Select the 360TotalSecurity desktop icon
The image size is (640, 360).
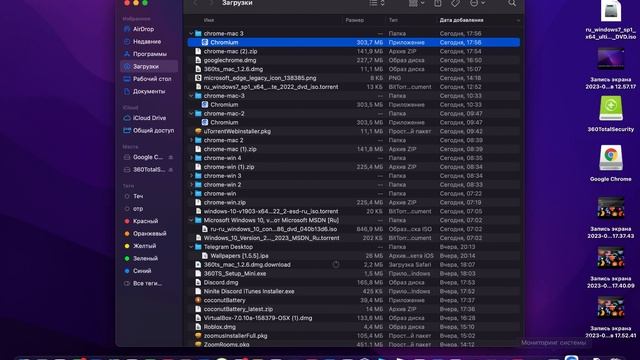(x=611, y=109)
